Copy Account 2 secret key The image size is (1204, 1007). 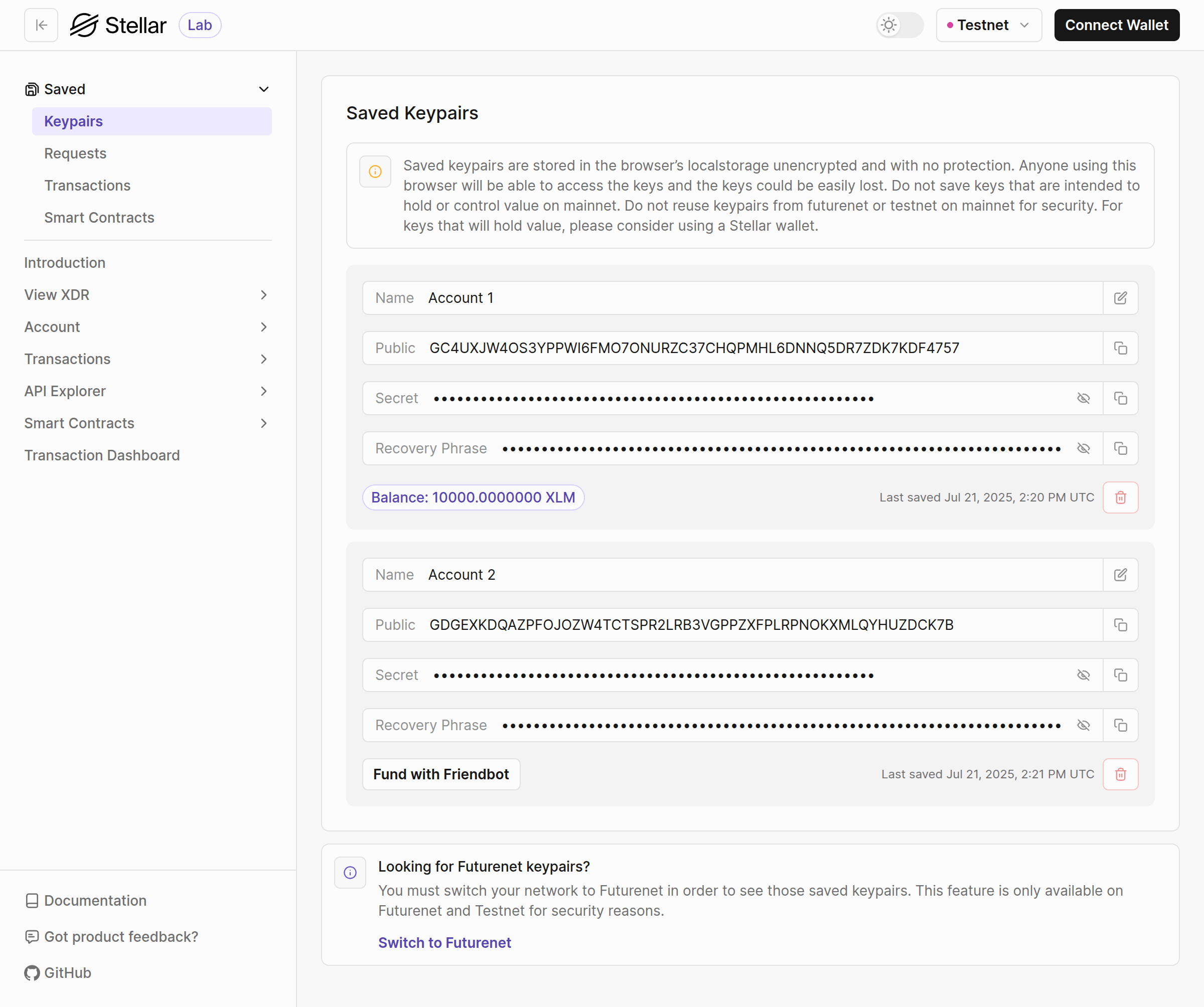point(1120,675)
